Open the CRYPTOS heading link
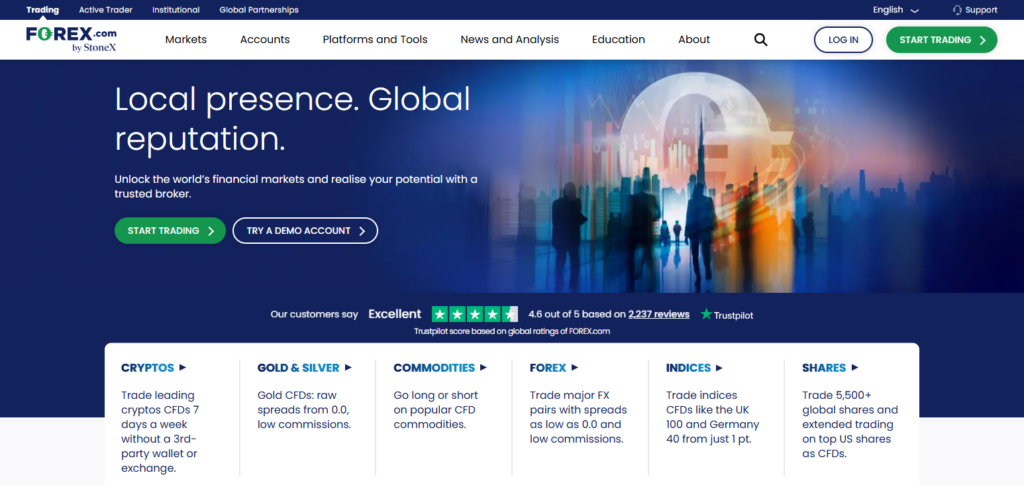1024x485 pixels. point(148,368)
